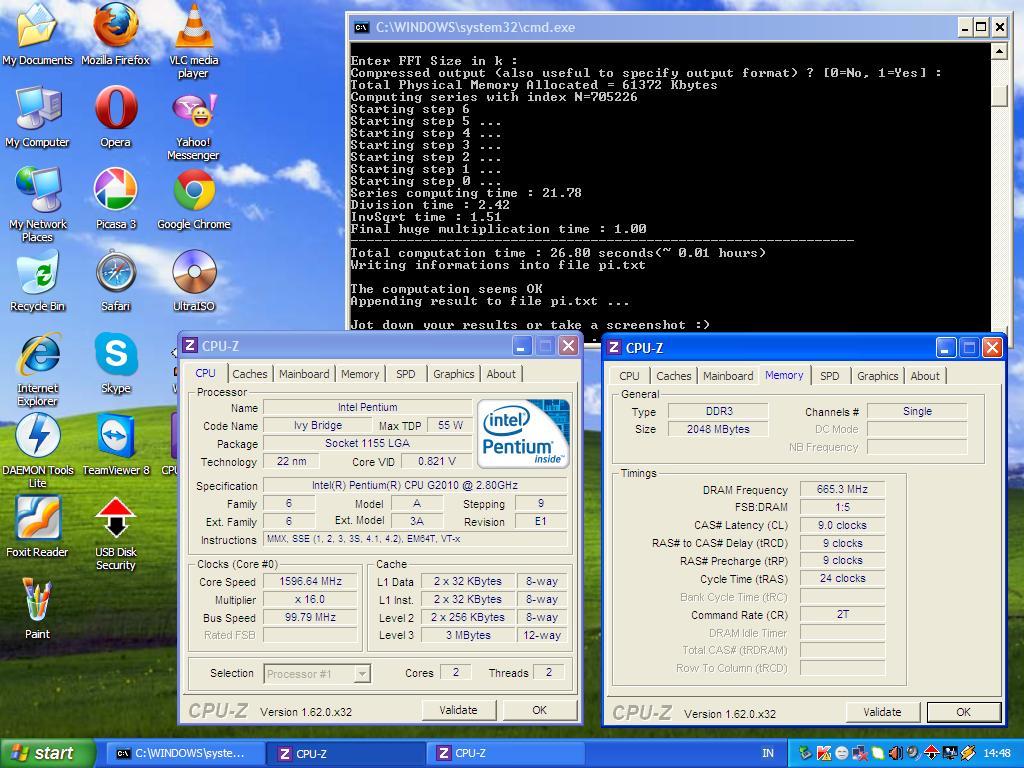Image resolution: width=1024 pixels, height=768 pixels.
Task: Launch Safari browser icon
Action: (x=116, y=281)
